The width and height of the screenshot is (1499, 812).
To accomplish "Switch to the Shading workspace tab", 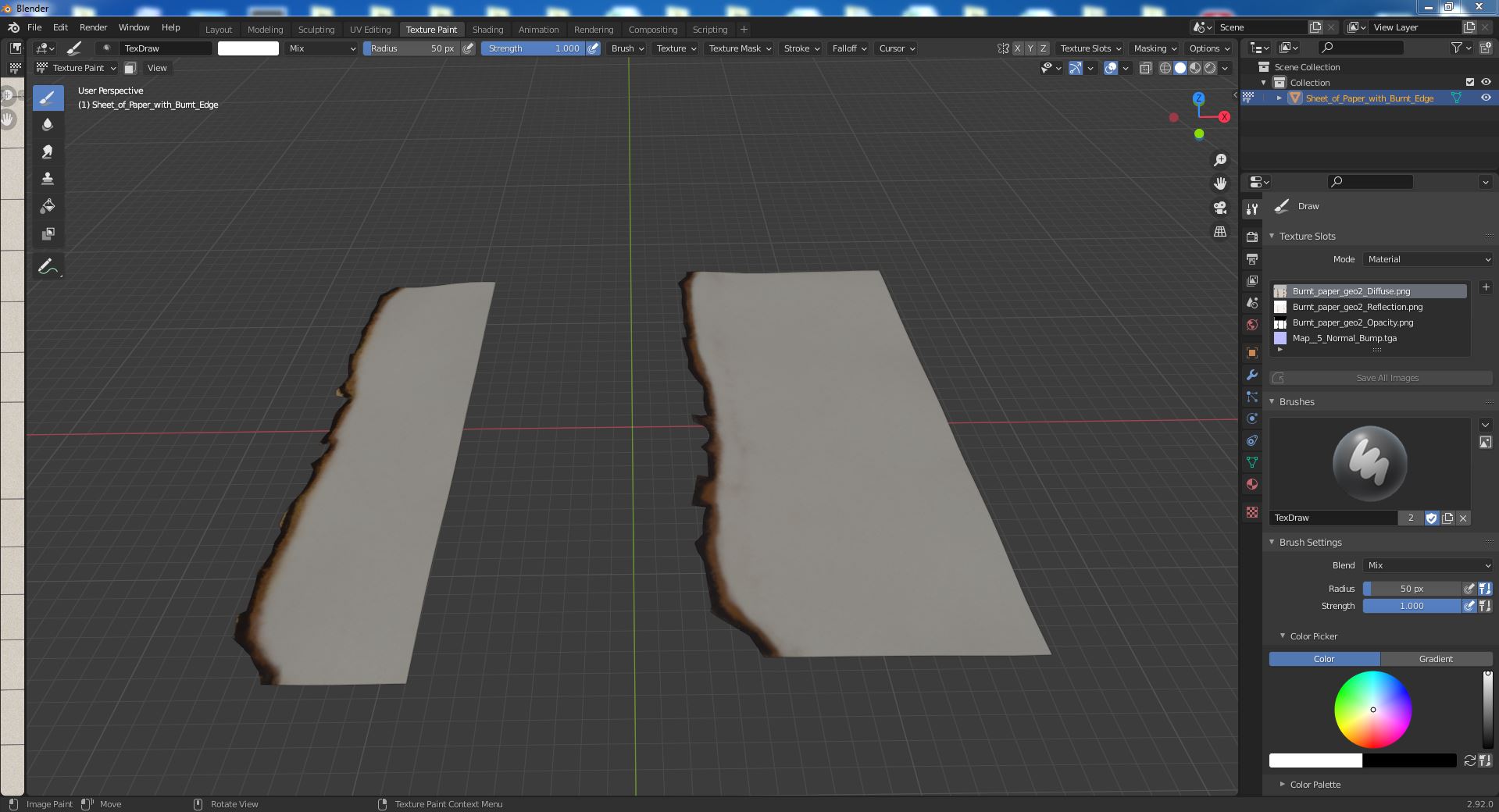I will [x=487, y=30].
